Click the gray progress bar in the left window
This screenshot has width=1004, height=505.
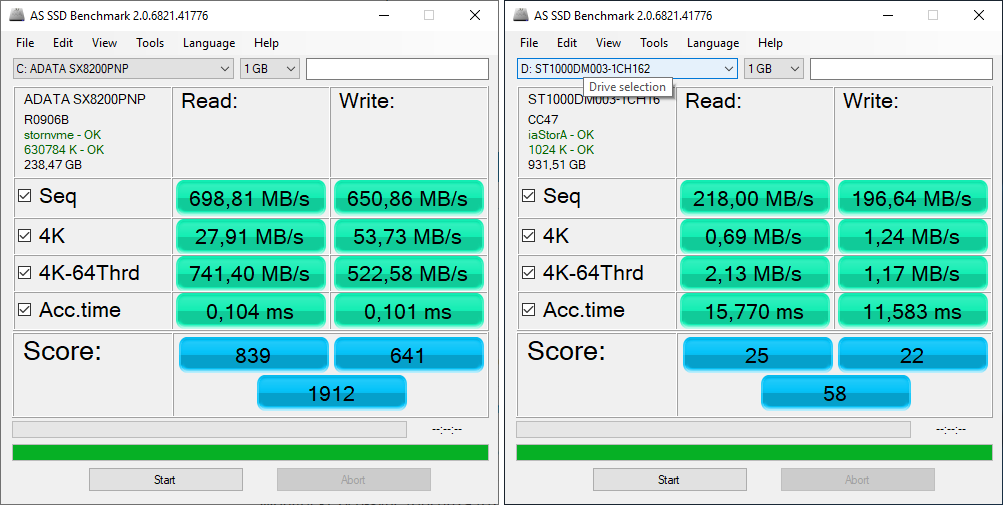pos(209,429)
